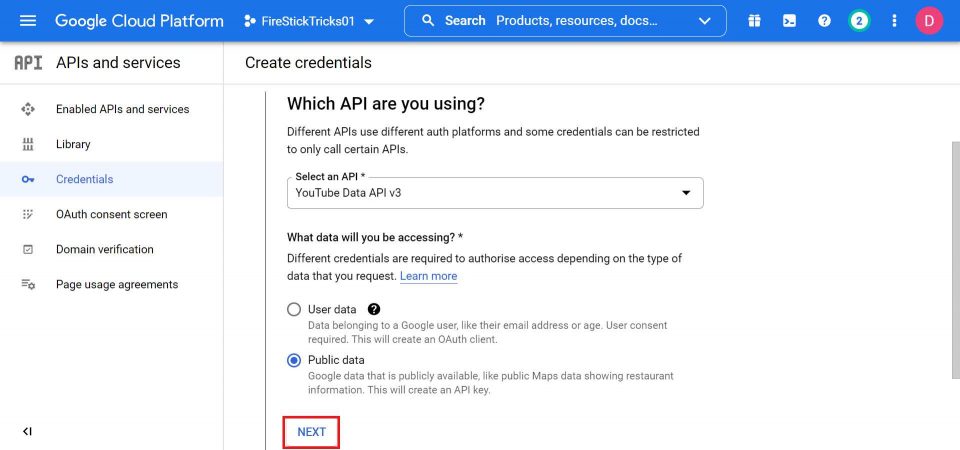Click the Enabled APIs and services icon
Image resolution: width=960 pixels, height=450 pixels.
(28, 109)
